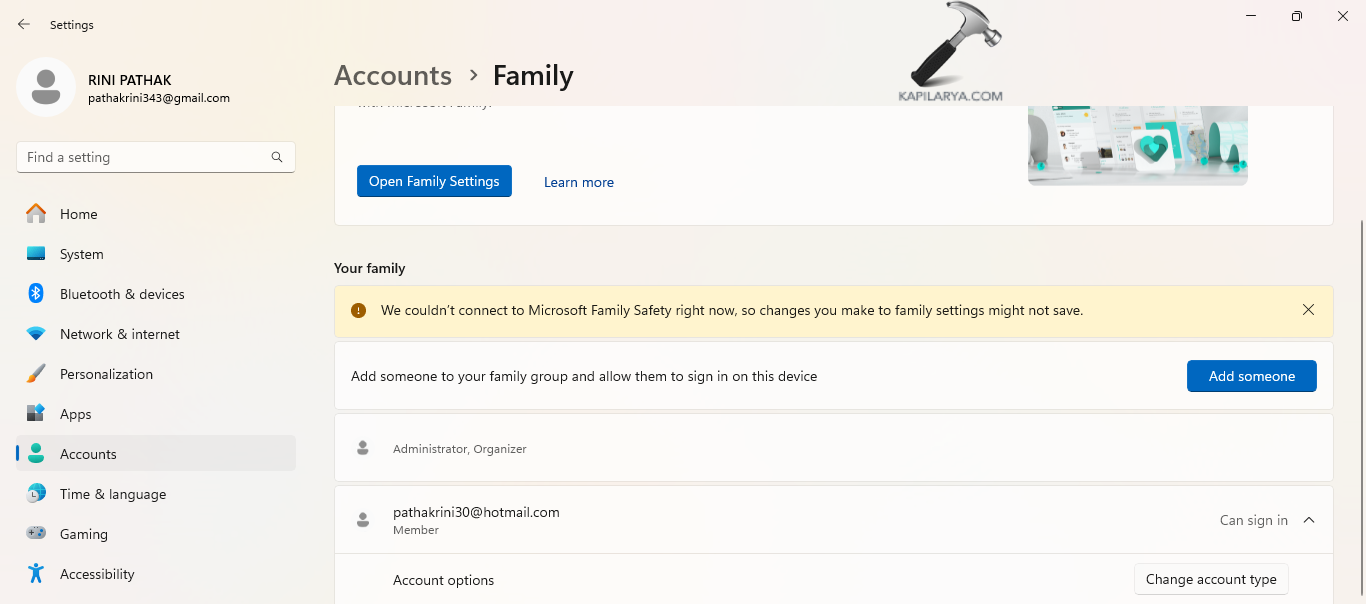Image resolution: width=1366 pixels, height=604 pixels.
Task: Click the search magnifier icon
Action: pyautogui.click(x=277, y=157)
